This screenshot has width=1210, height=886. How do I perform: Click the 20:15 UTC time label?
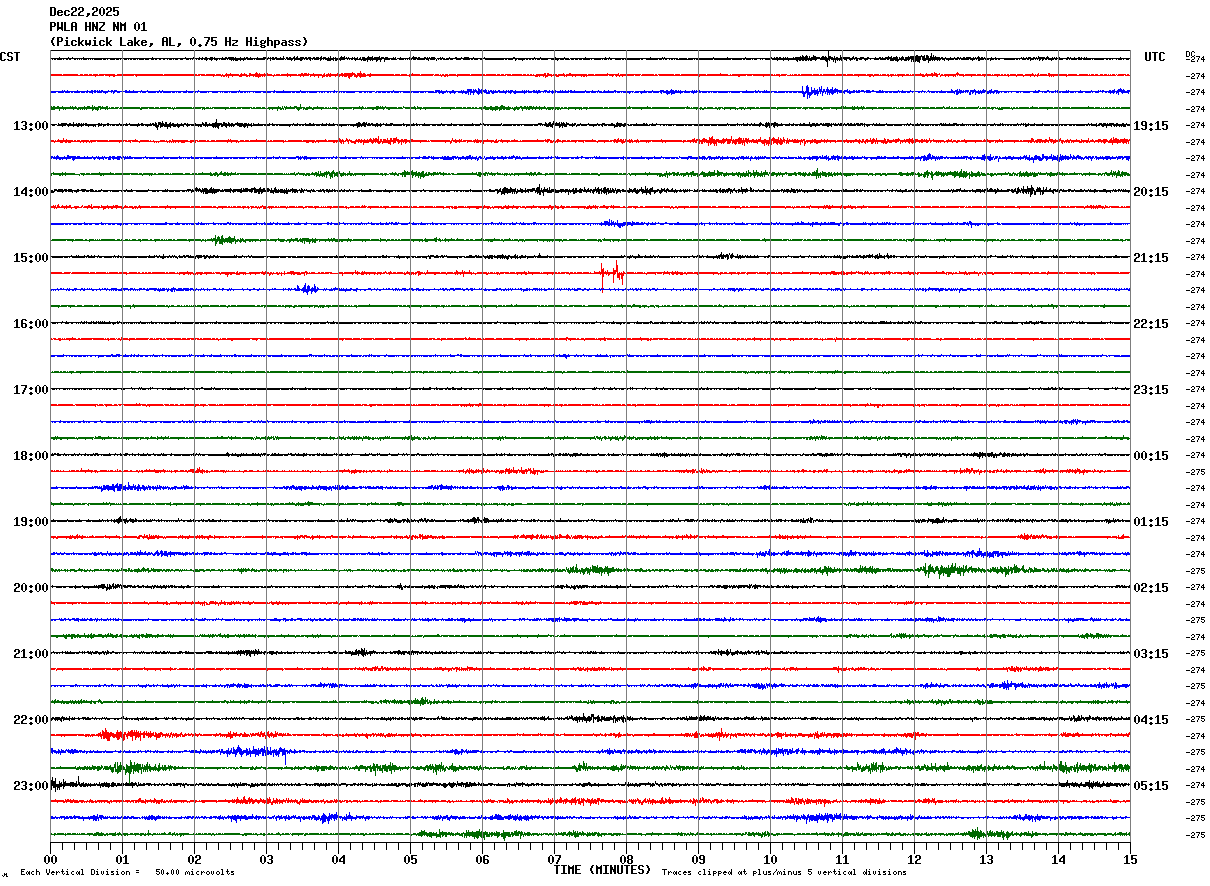point(1151,192)
